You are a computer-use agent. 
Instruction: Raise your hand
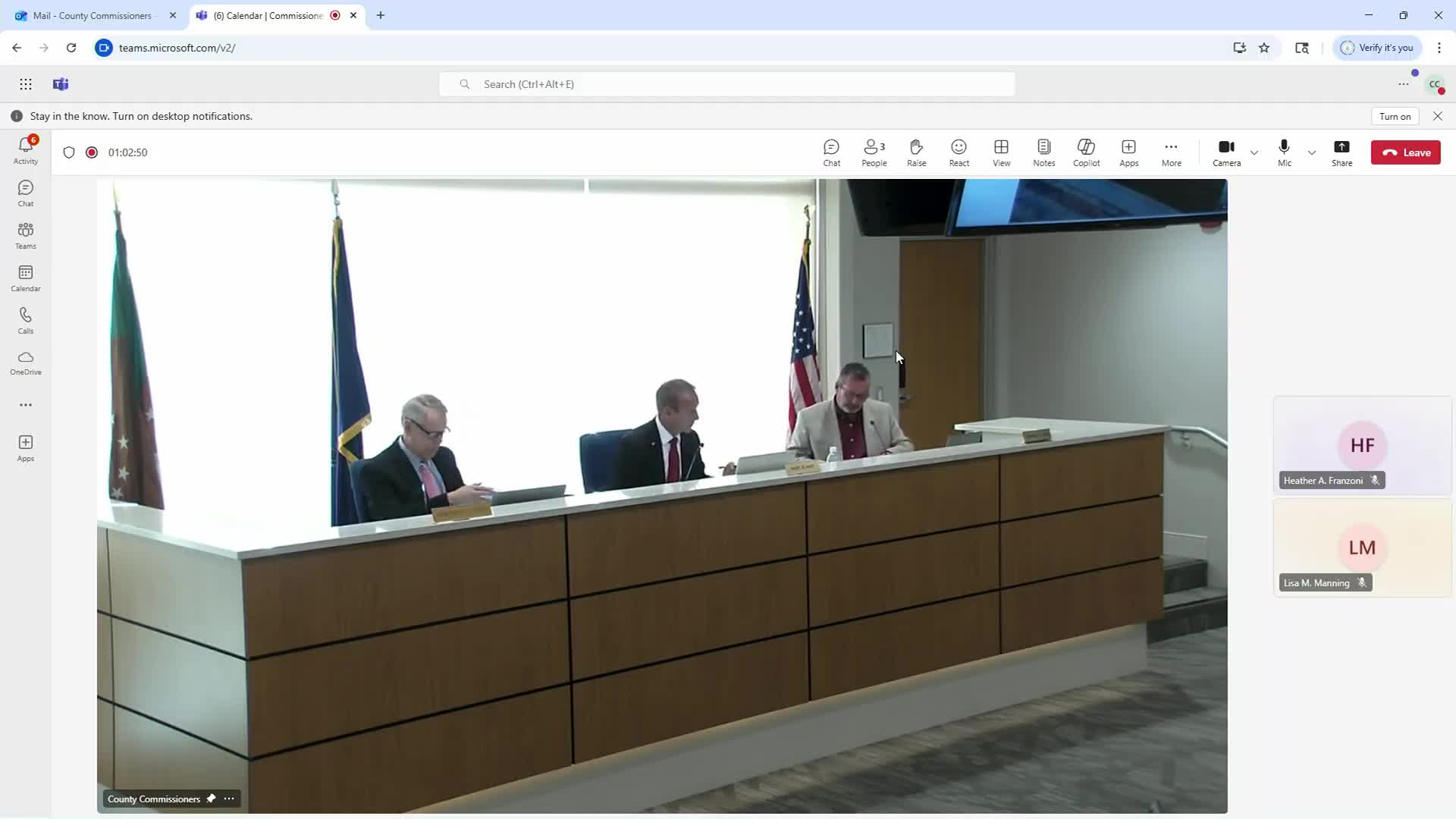click(916, 152)
